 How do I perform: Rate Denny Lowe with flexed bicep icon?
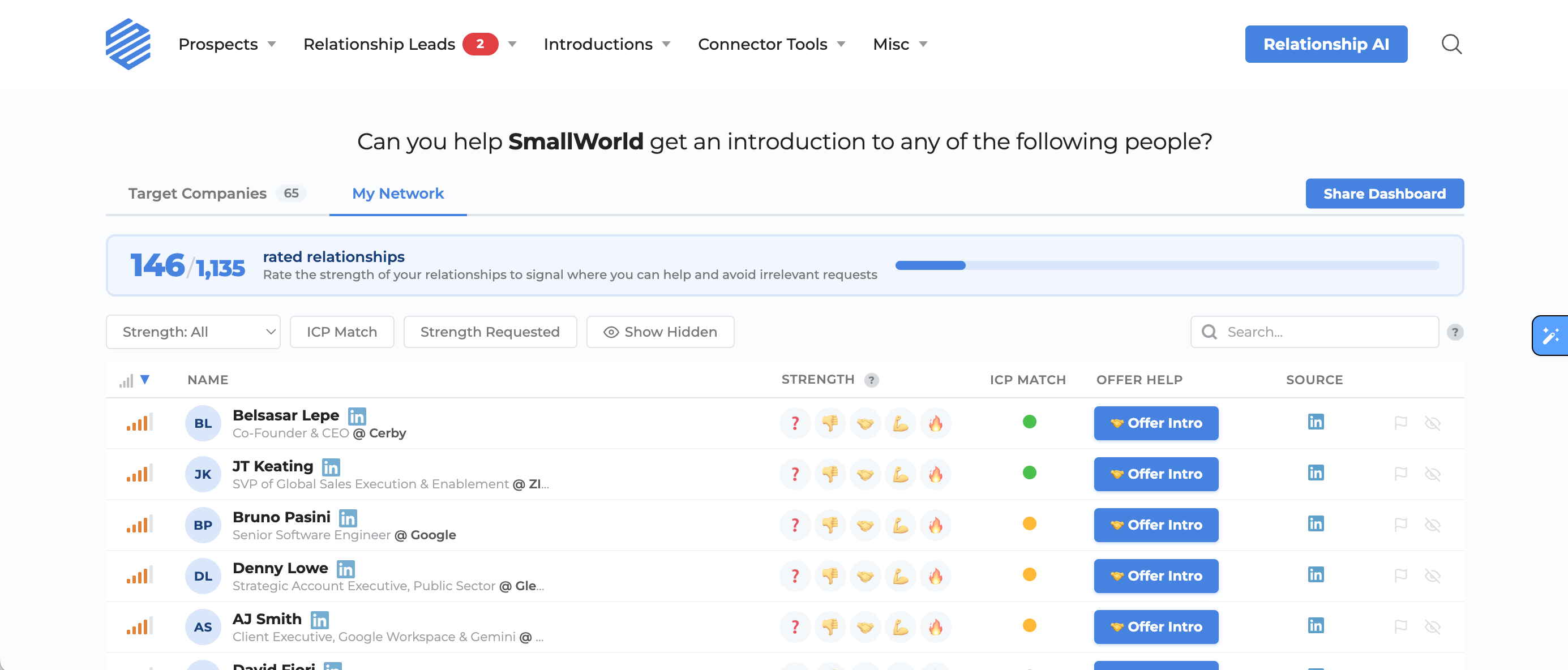click(900, 575)
